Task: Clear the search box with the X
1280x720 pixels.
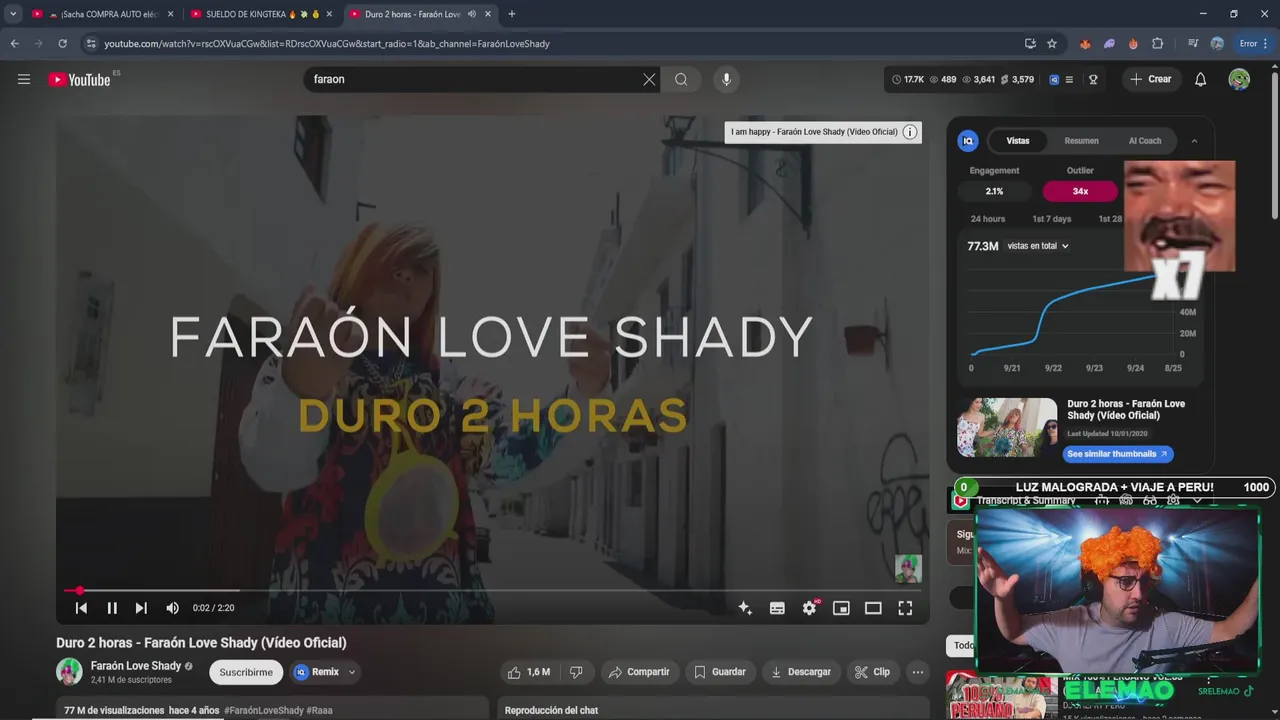Action: (649, 79)
